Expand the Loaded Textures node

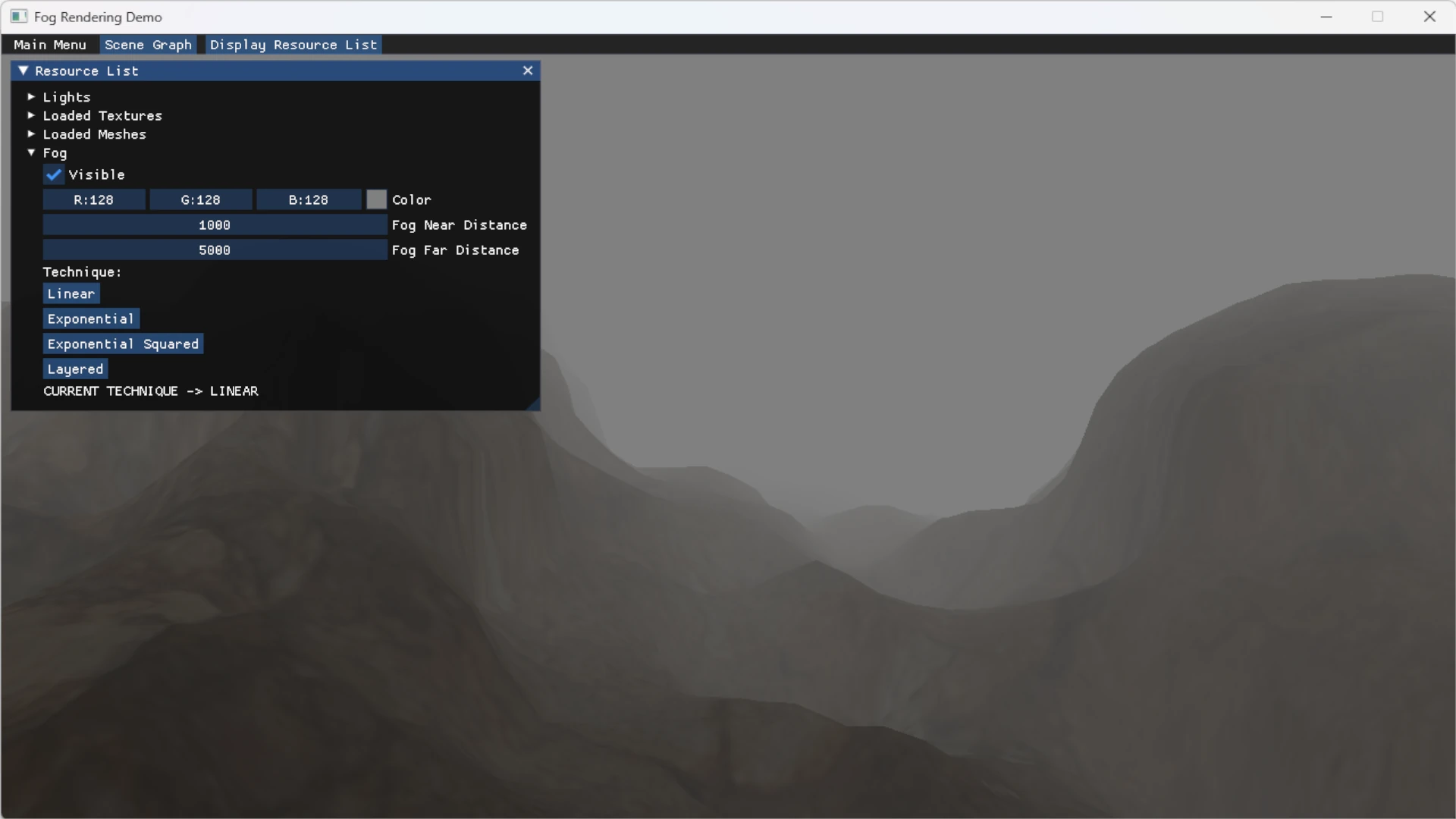(x=31, y=116)
